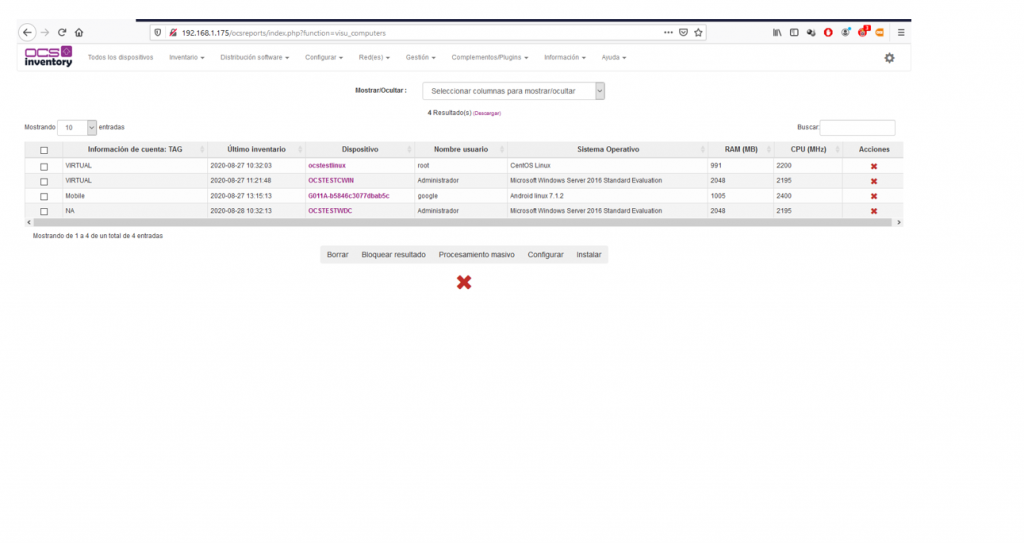This screenshot has height=543, width=1024.
Task: Click the table horizontal scrollbar
Action: tap(462, 223)
